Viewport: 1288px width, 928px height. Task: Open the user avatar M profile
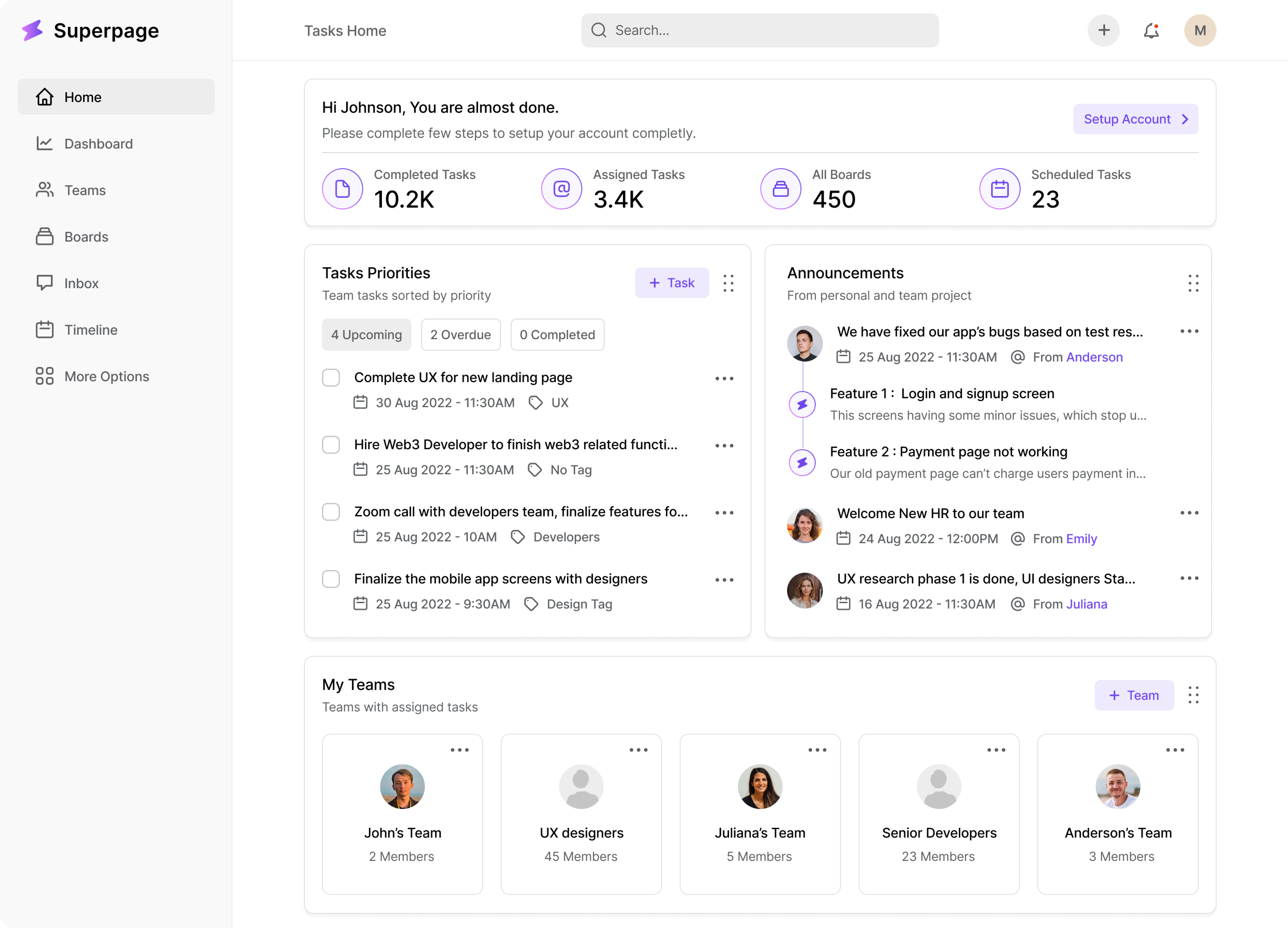(x=1199, y=31)
